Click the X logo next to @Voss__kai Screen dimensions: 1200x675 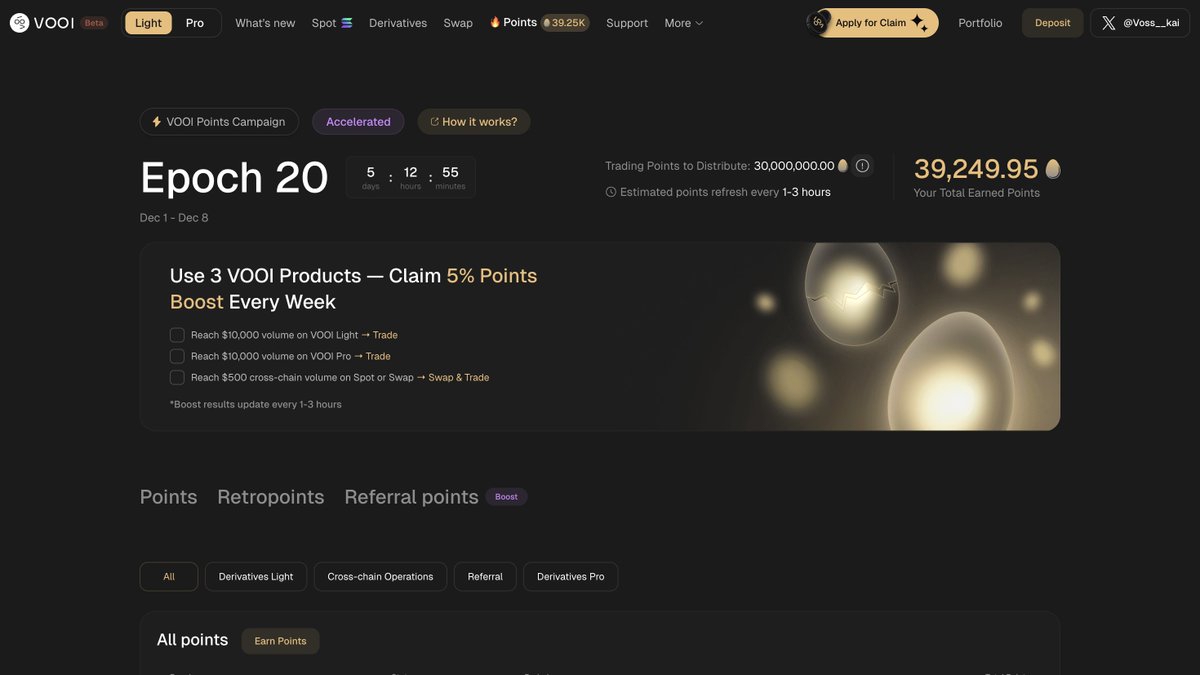coord(1108,23)
